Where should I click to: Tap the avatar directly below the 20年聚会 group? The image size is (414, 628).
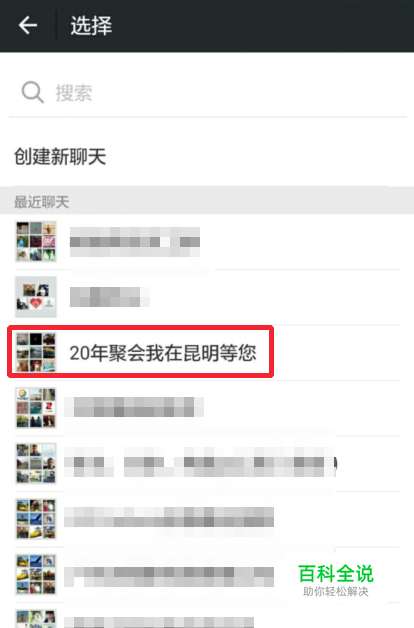click(x=36, y=408)
